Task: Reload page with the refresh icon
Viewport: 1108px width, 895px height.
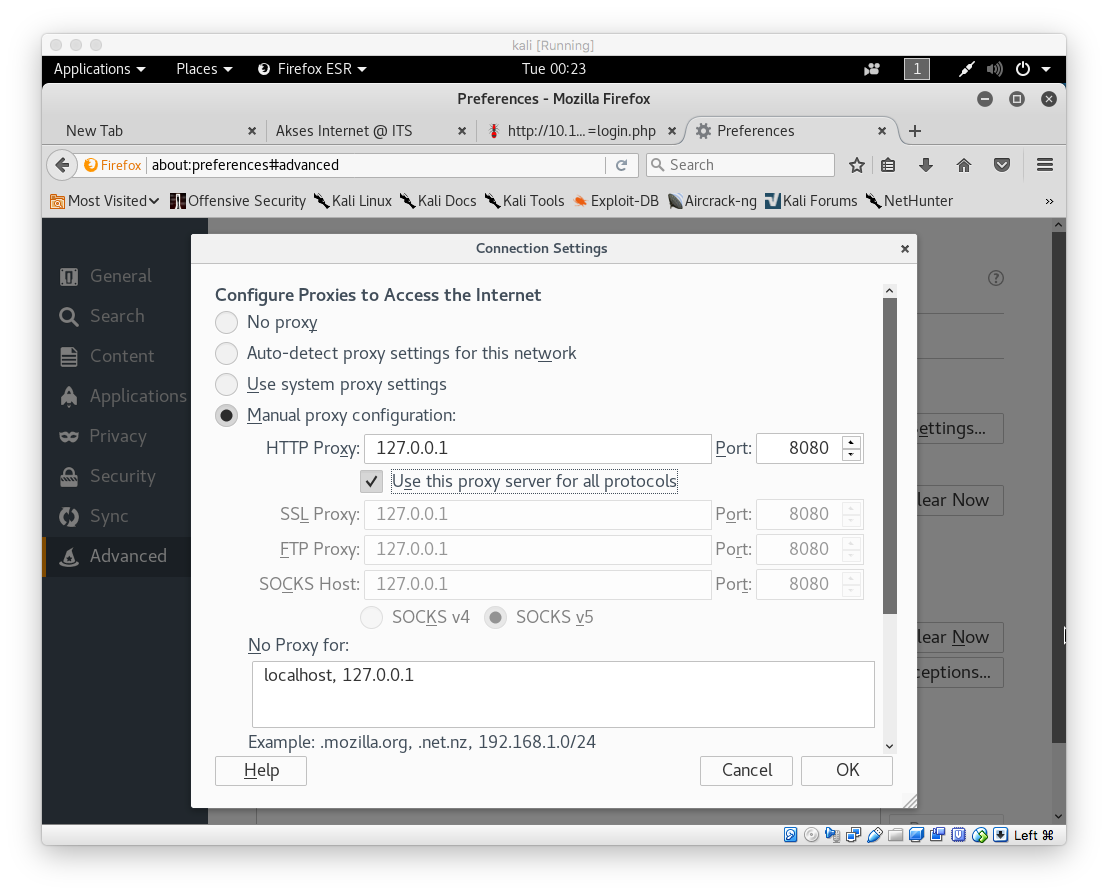Action: [x=621, y=165]
